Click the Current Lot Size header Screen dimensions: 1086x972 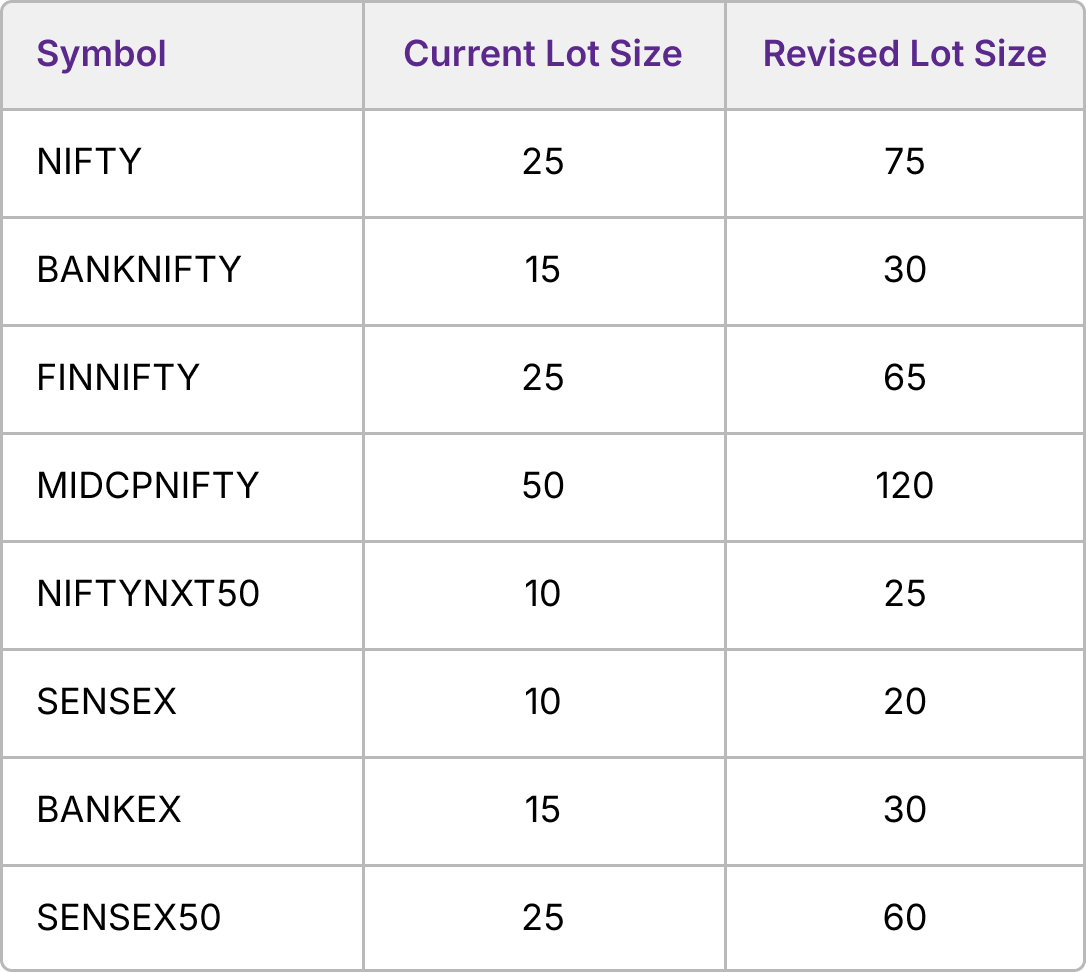click(x=543, y=54)
